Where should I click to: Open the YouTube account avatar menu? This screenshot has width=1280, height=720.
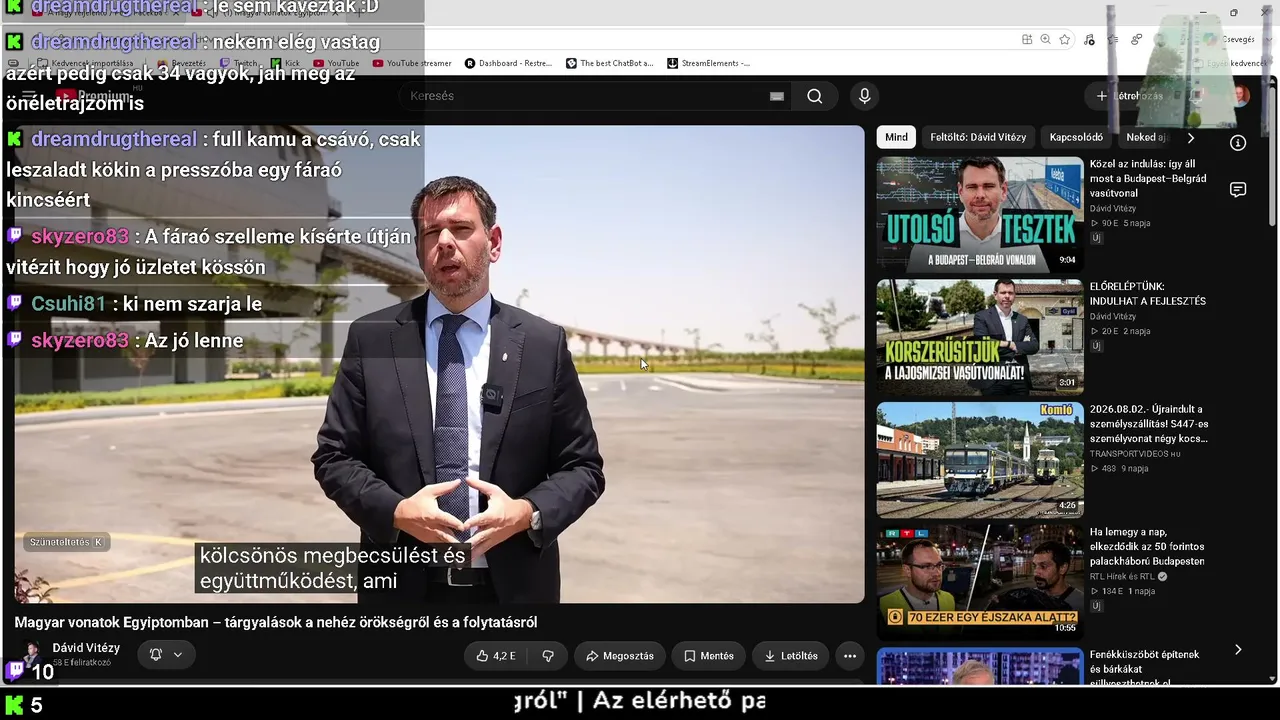coord(1240,96)
